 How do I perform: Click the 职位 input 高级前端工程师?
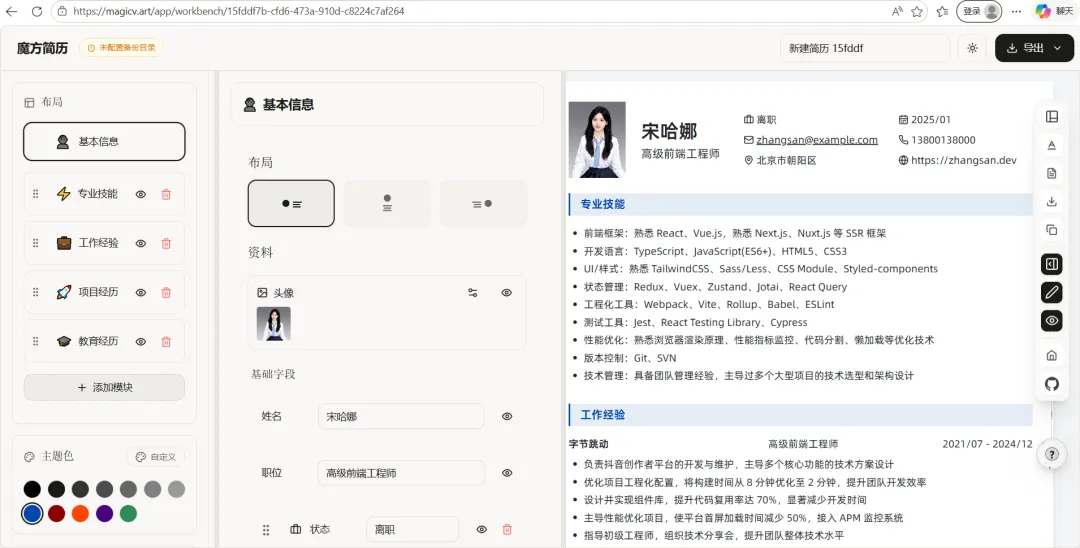tap(401, 473)
